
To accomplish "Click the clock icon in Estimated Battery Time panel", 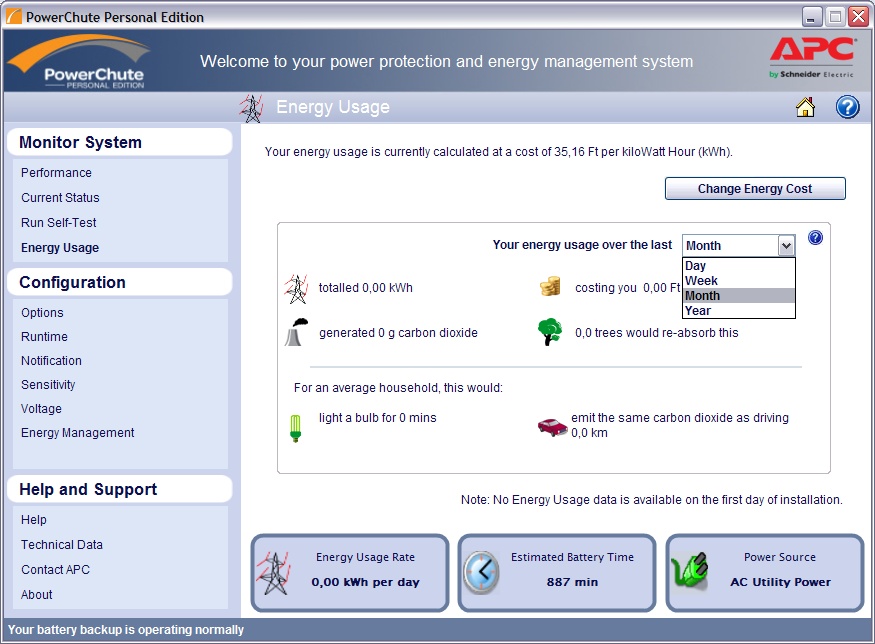I will [482, 573].
